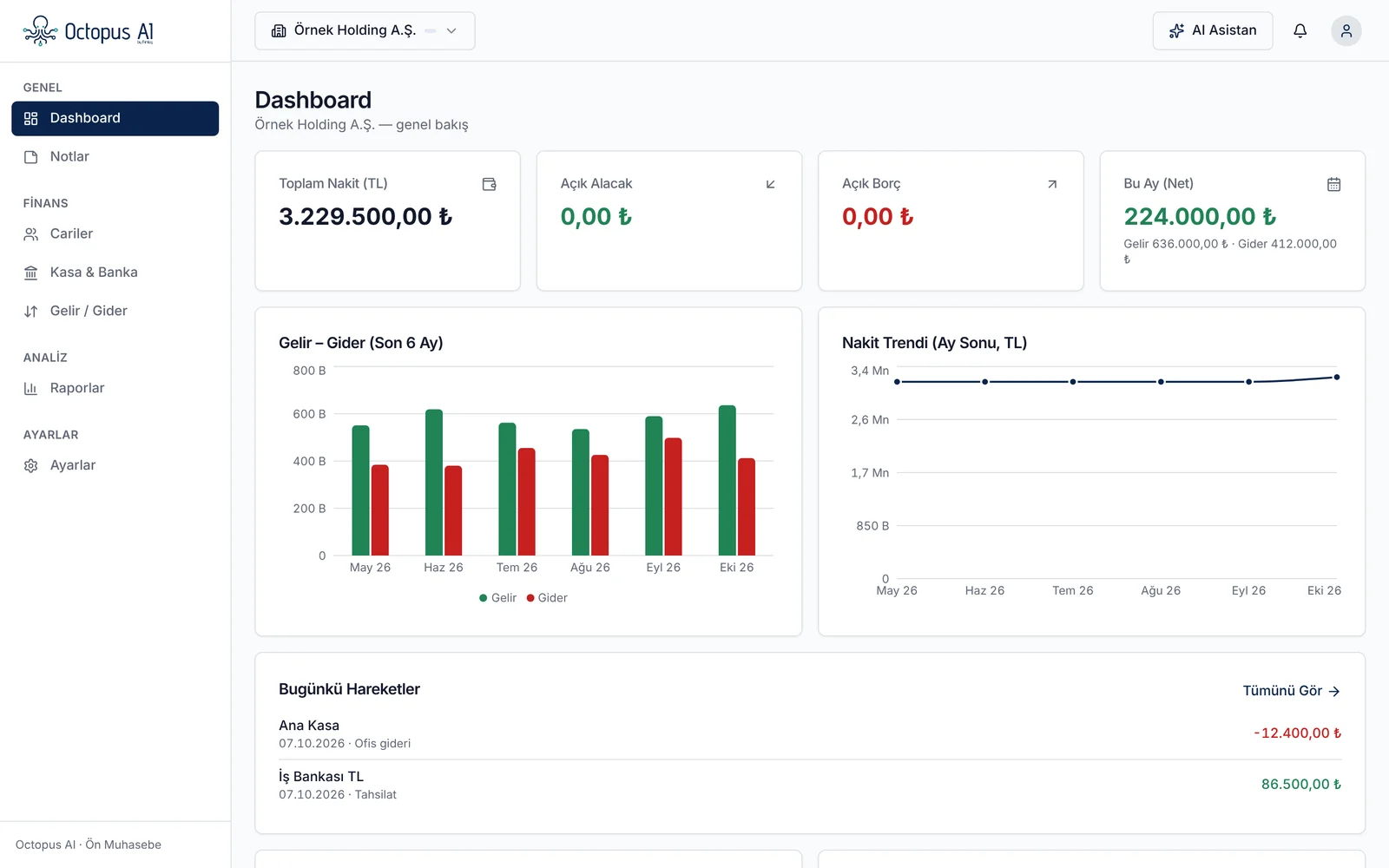
Task: Click the Eki 26 green Gelir bar
Action: point(727,480)
